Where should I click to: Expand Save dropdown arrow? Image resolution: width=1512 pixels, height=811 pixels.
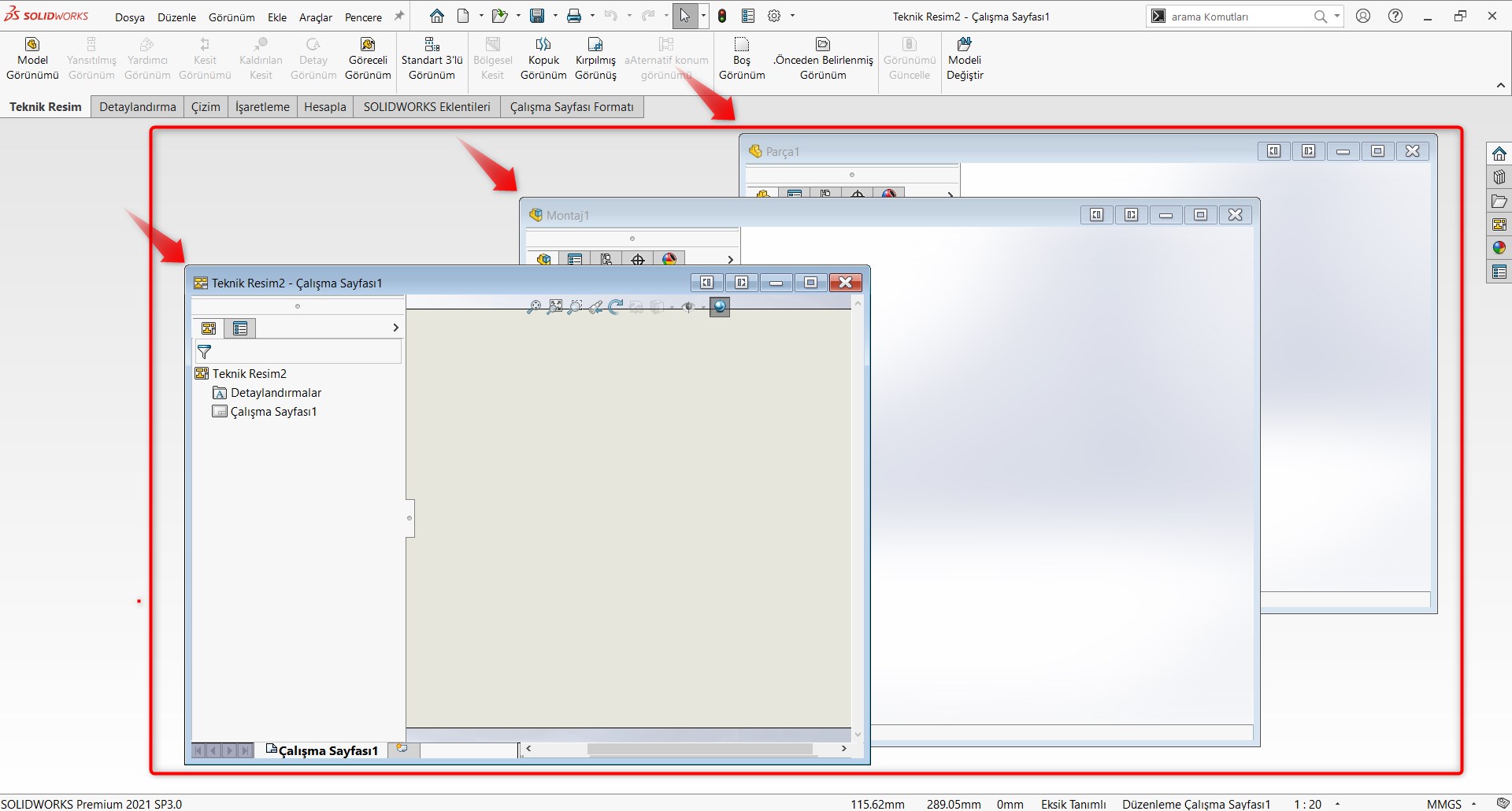(x=555, y=16)
